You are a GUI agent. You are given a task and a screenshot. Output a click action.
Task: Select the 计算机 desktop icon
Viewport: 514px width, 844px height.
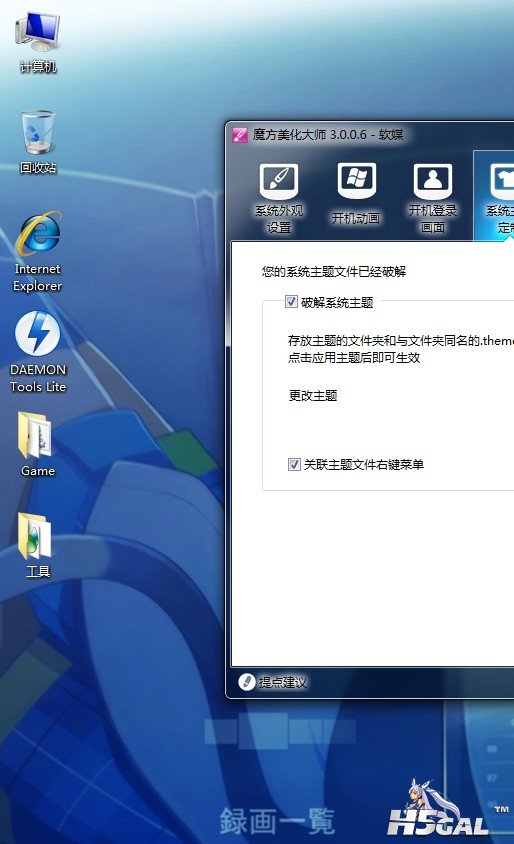pos(38,42)
